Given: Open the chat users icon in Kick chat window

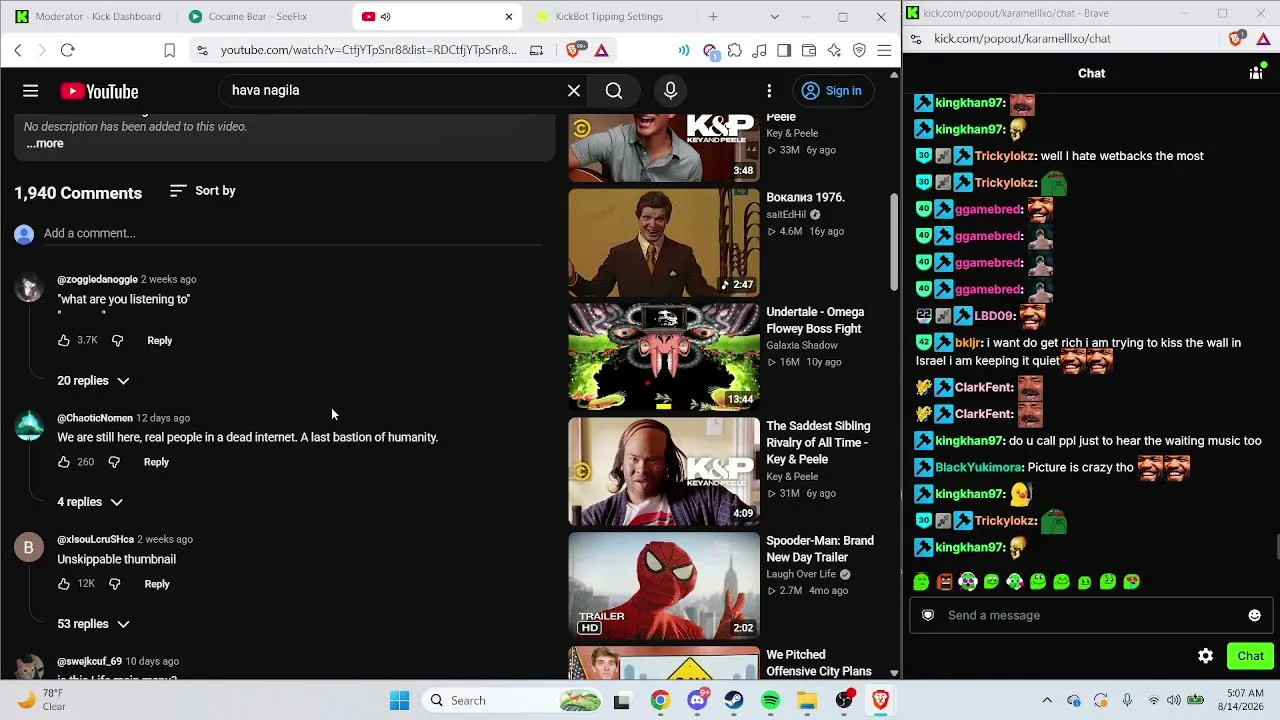Looking at the screenshot, I should pos(1257,73).
